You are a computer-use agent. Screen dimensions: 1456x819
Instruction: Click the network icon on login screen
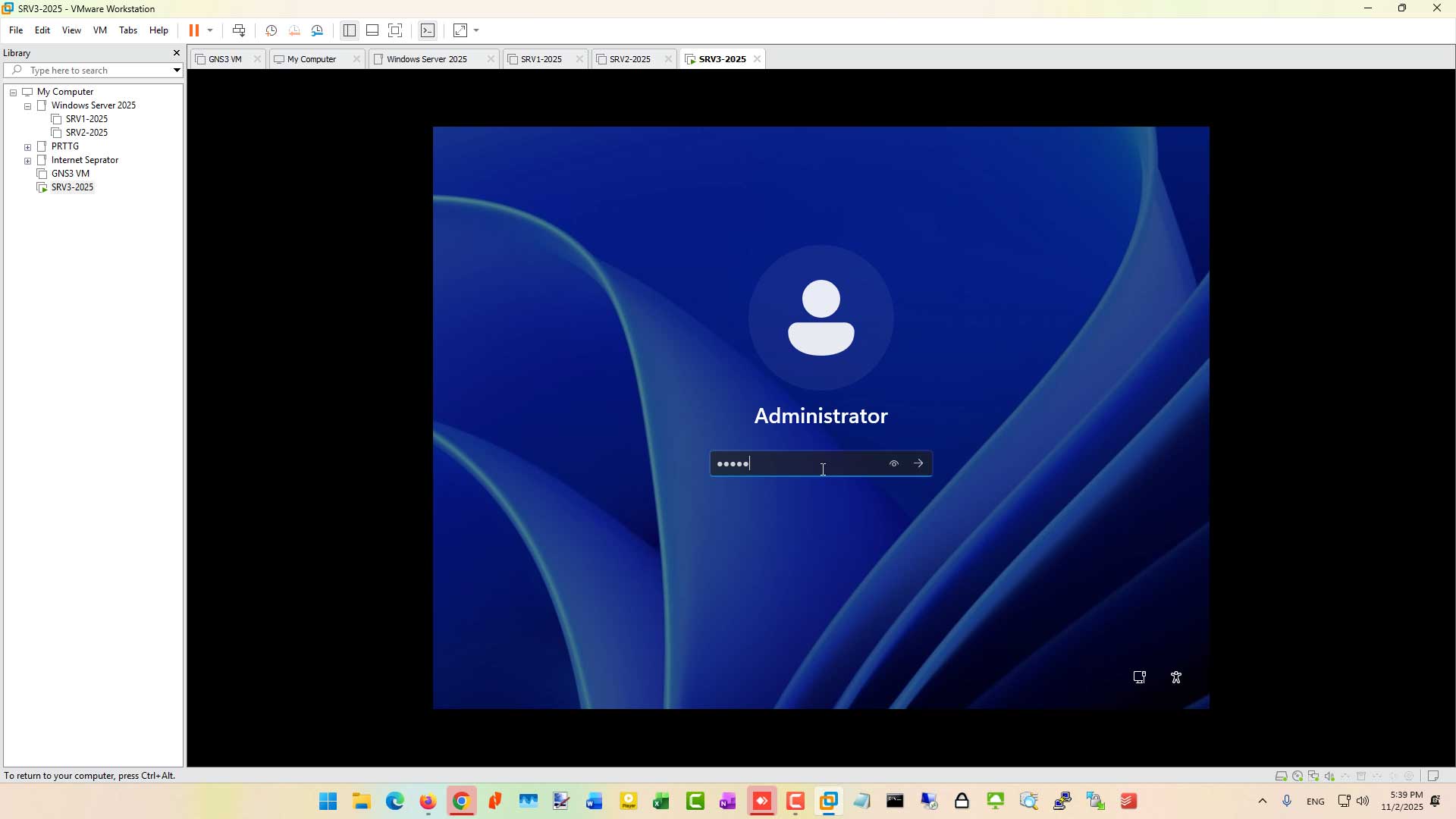pos(1139,678)
